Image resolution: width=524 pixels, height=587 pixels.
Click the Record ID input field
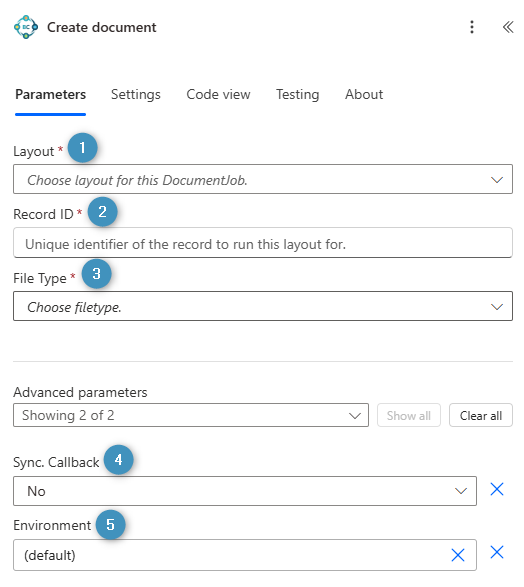pyautogui.click(x=263, y=243)
